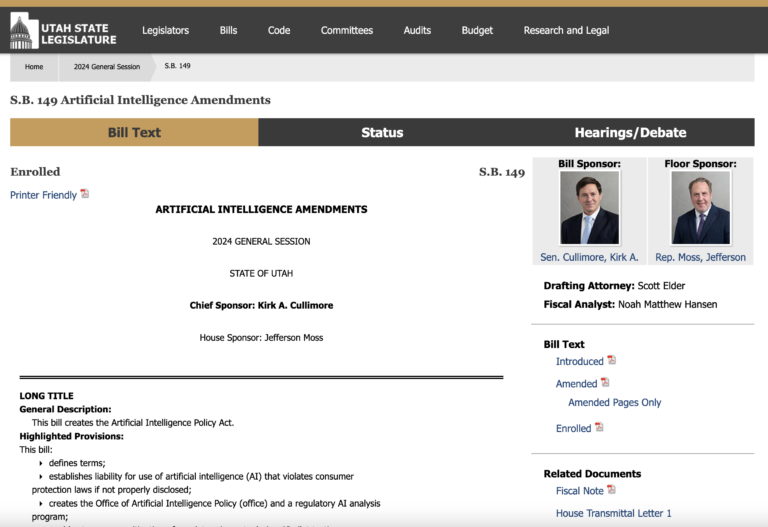The width and height of the screenshot is (768, 527).
Task: Click Sen. Cullimore's sponsor photo
Action: coord(589,208)
